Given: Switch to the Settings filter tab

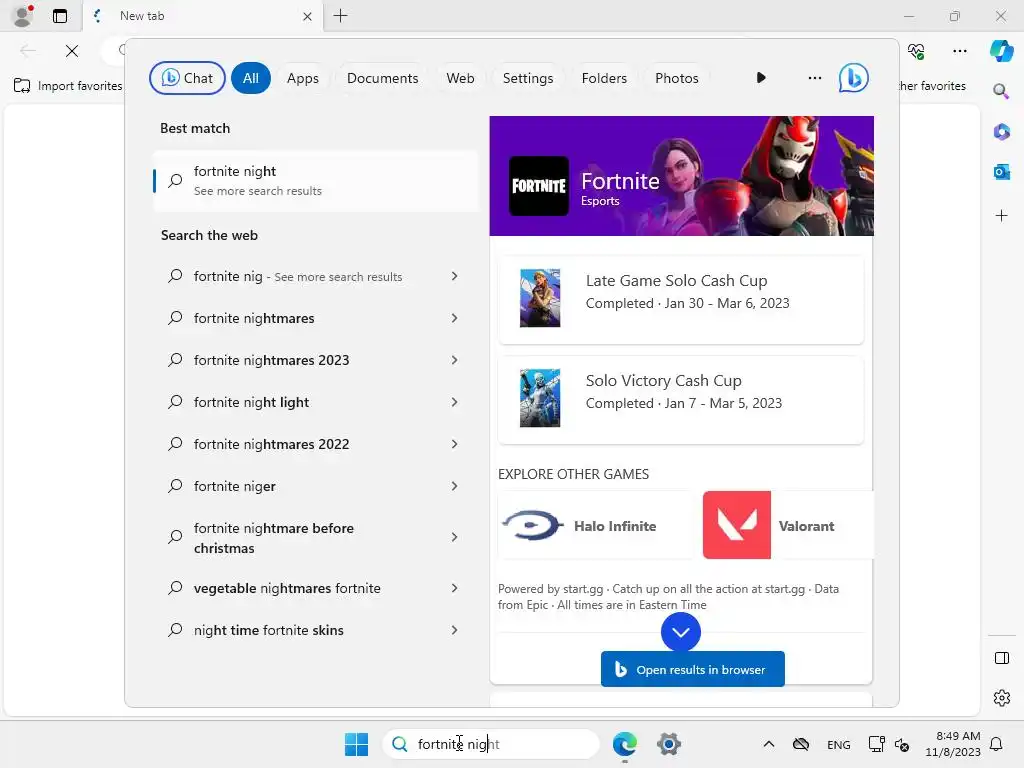Looking at the screenshot, I should point(528,78).
